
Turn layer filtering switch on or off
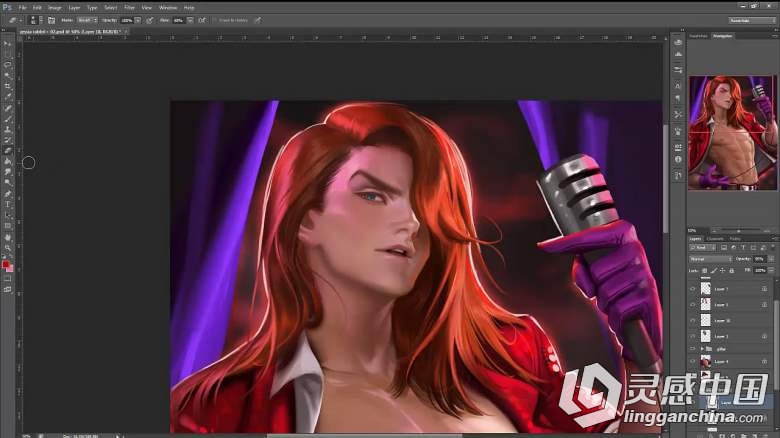pos(773,247)
